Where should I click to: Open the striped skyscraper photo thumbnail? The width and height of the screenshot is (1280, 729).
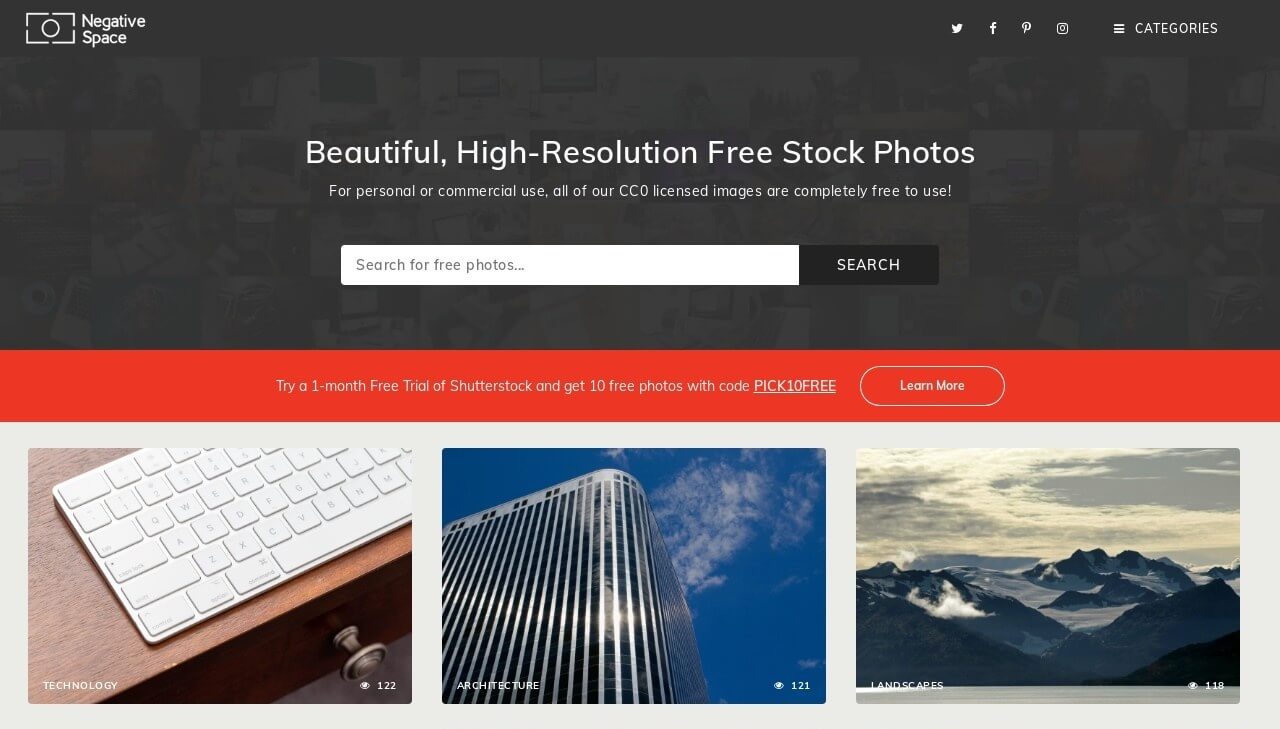point(634,576)
